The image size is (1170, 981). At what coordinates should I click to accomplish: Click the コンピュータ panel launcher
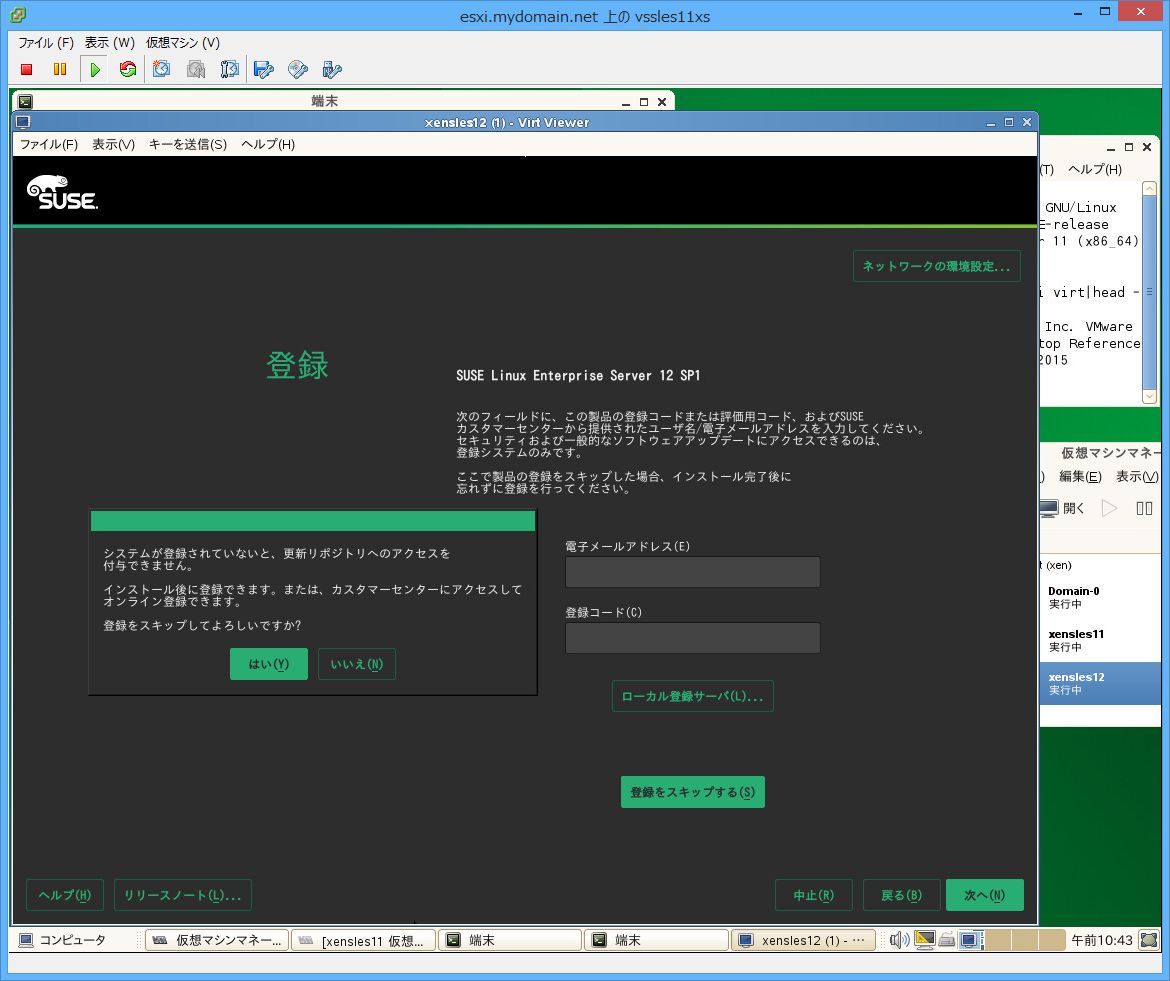coord(63,940)
